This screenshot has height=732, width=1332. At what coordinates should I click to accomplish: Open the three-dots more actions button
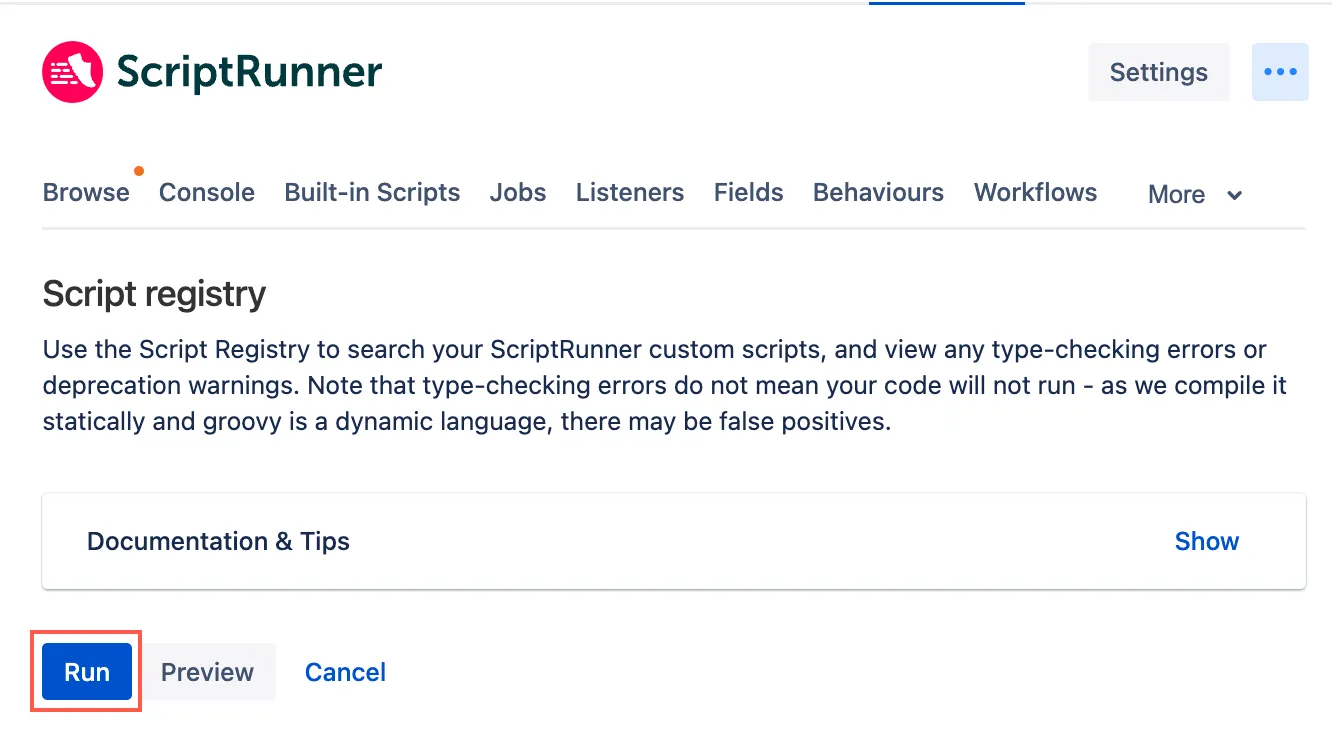pos(1280,72)
